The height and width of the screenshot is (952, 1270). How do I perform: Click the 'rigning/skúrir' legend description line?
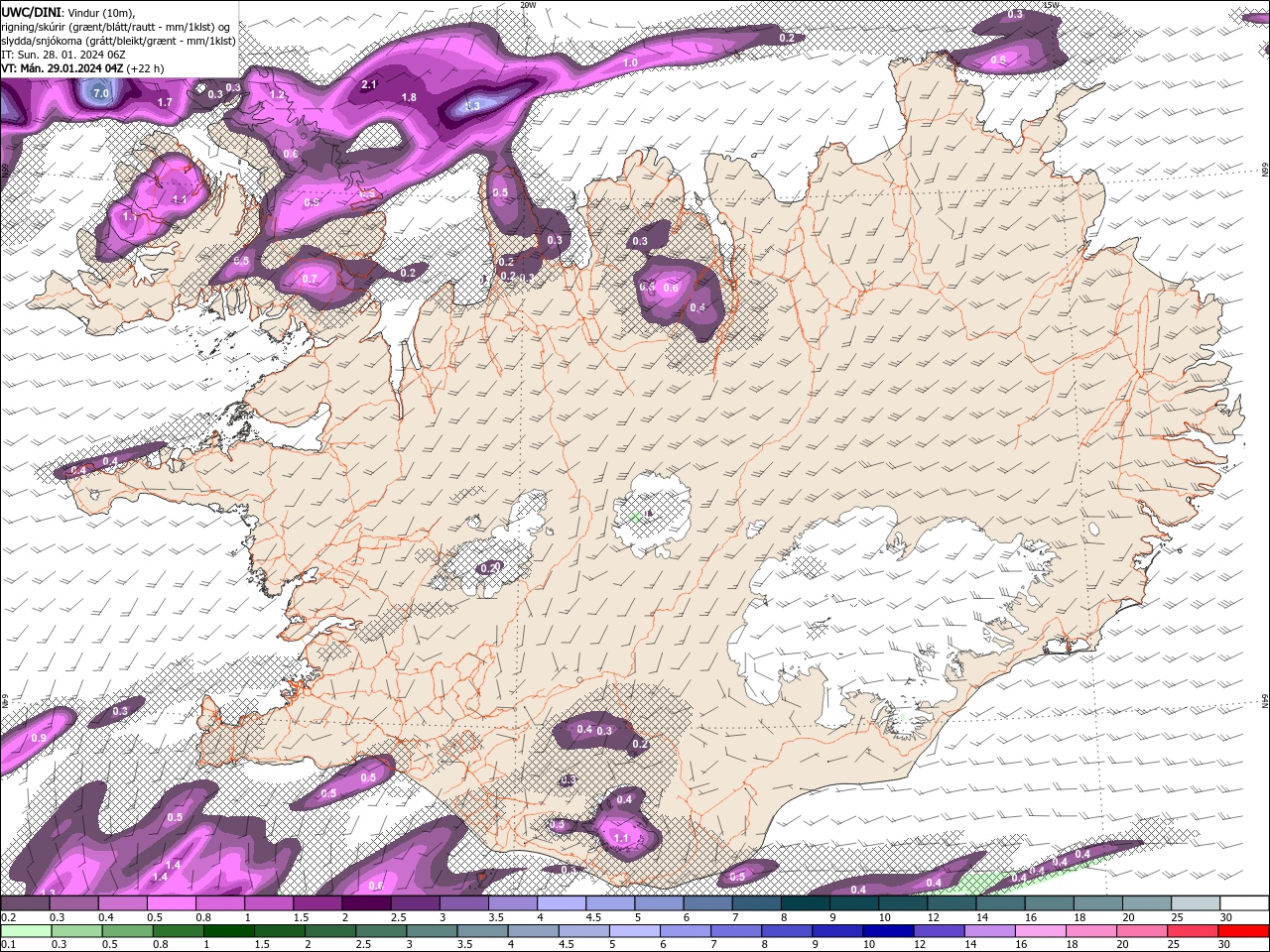pyautogui.click(x=116, y=26)
